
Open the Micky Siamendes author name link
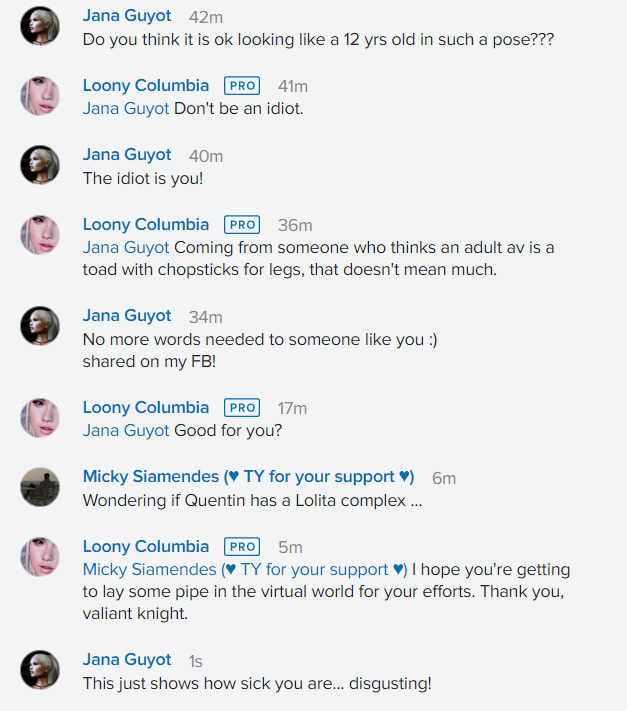tap(248, 477)
